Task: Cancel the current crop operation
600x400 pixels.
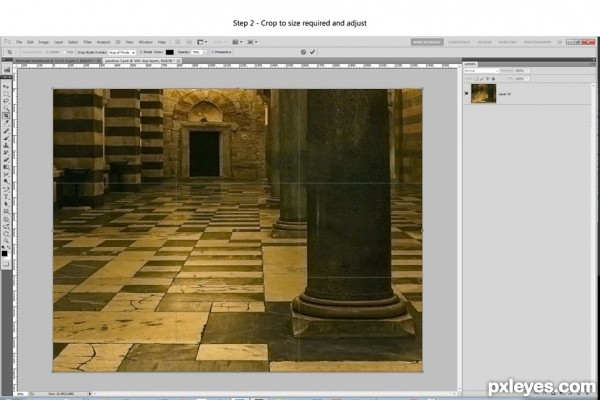Action: tap(303, 52)
